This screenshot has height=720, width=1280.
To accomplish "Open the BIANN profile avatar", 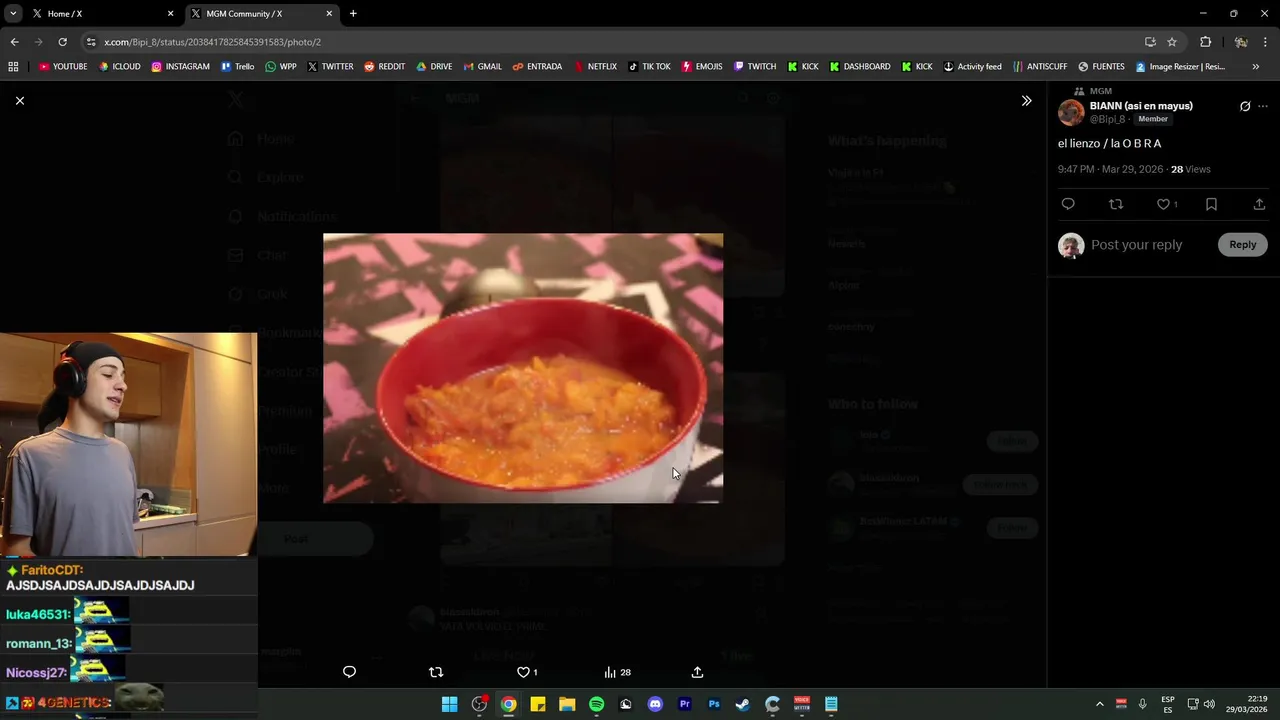I will 1071,112.
